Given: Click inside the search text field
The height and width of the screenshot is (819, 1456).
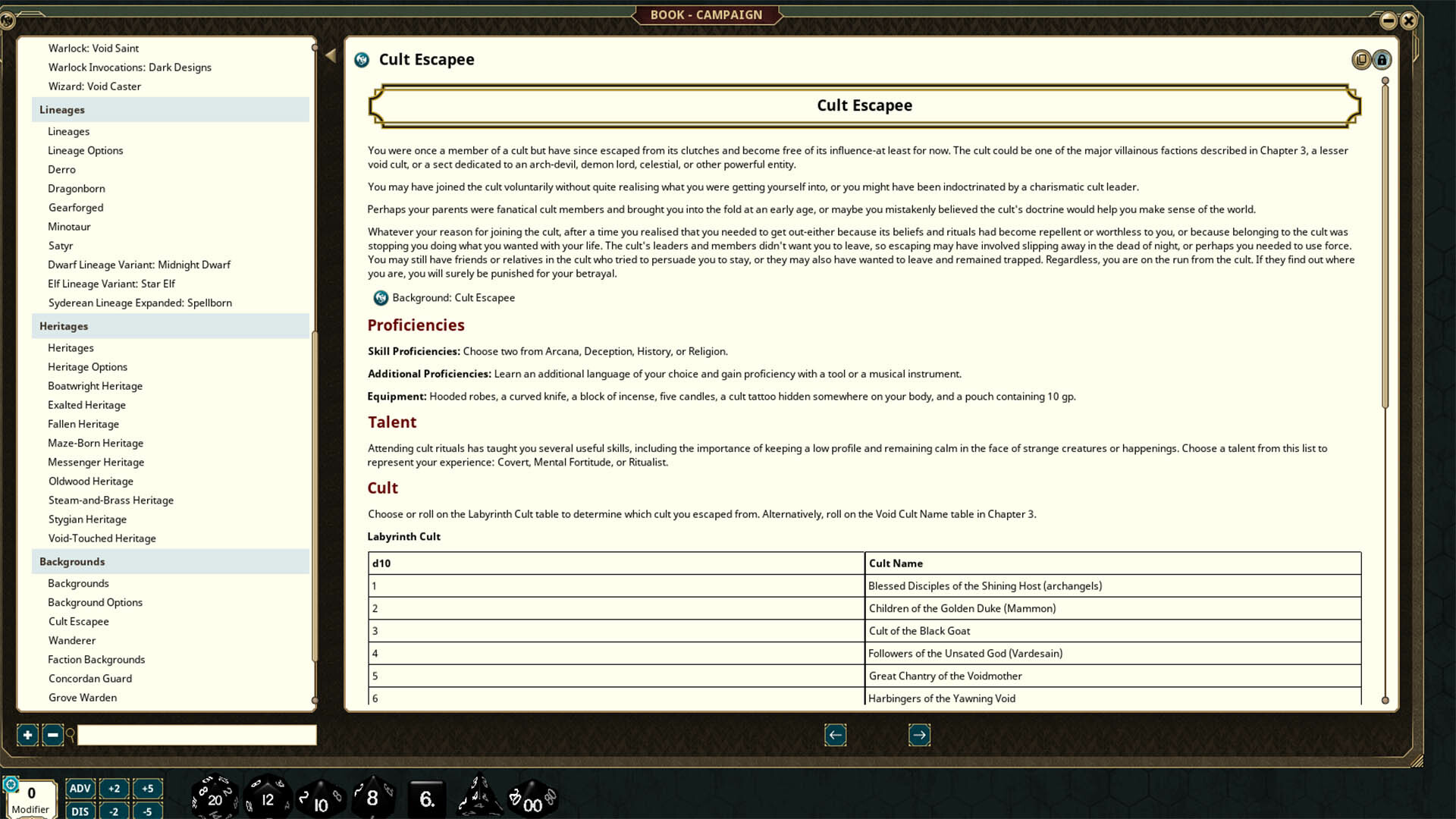Looking at the screenshot, I should point(197,735).
